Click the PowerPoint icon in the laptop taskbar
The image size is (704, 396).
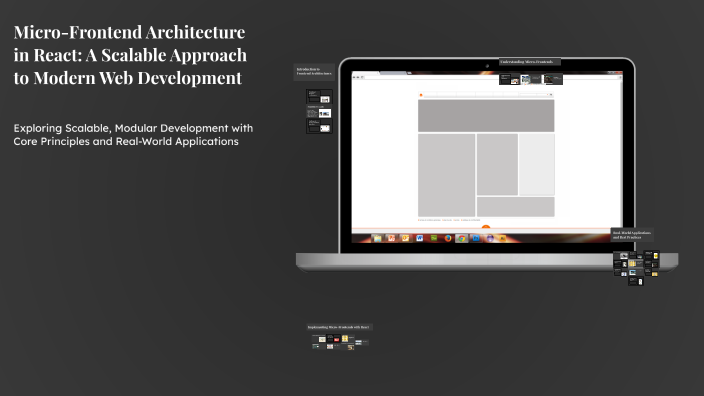tap(392, 238)
